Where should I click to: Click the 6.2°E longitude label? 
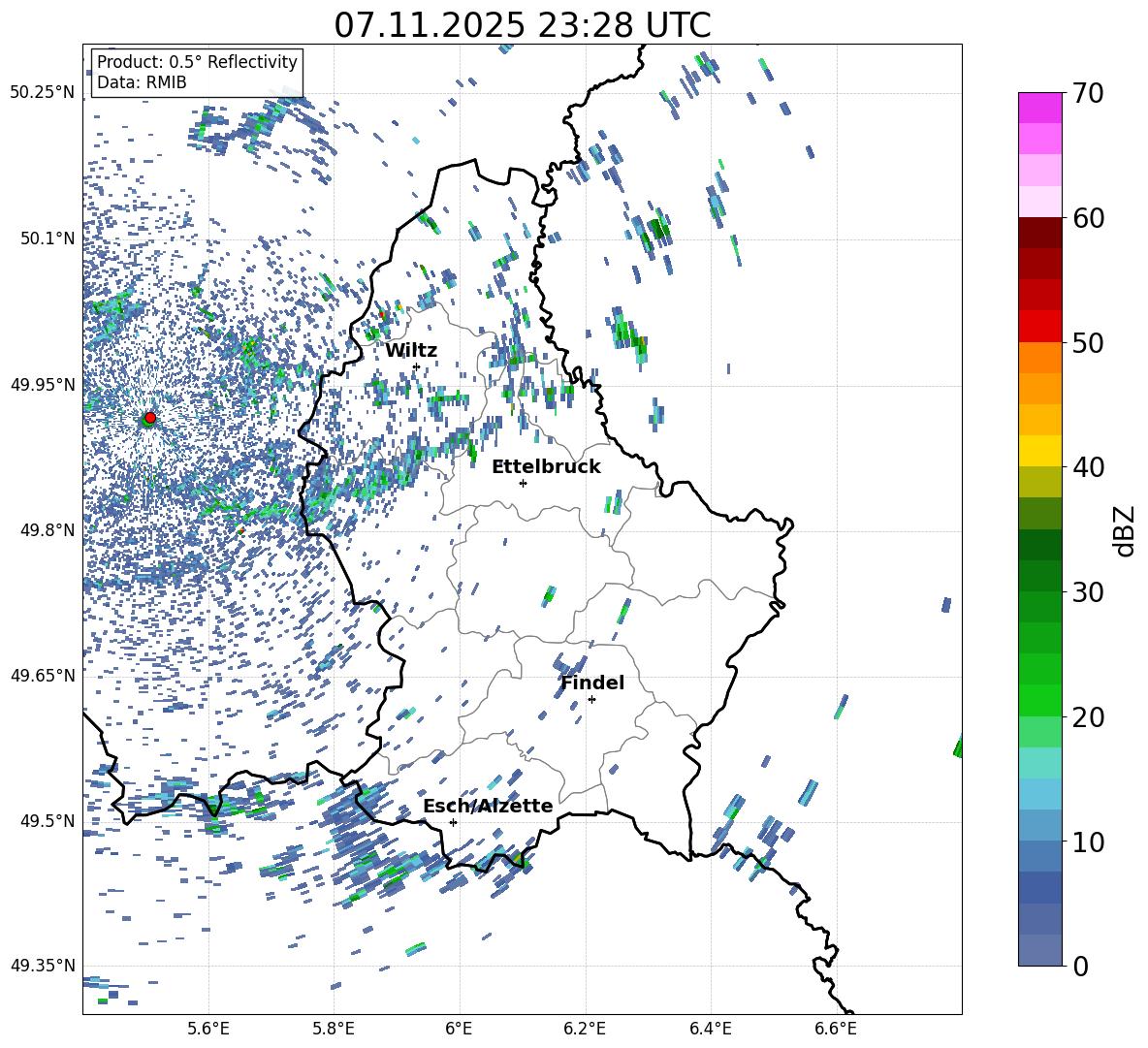[585, 1029]
